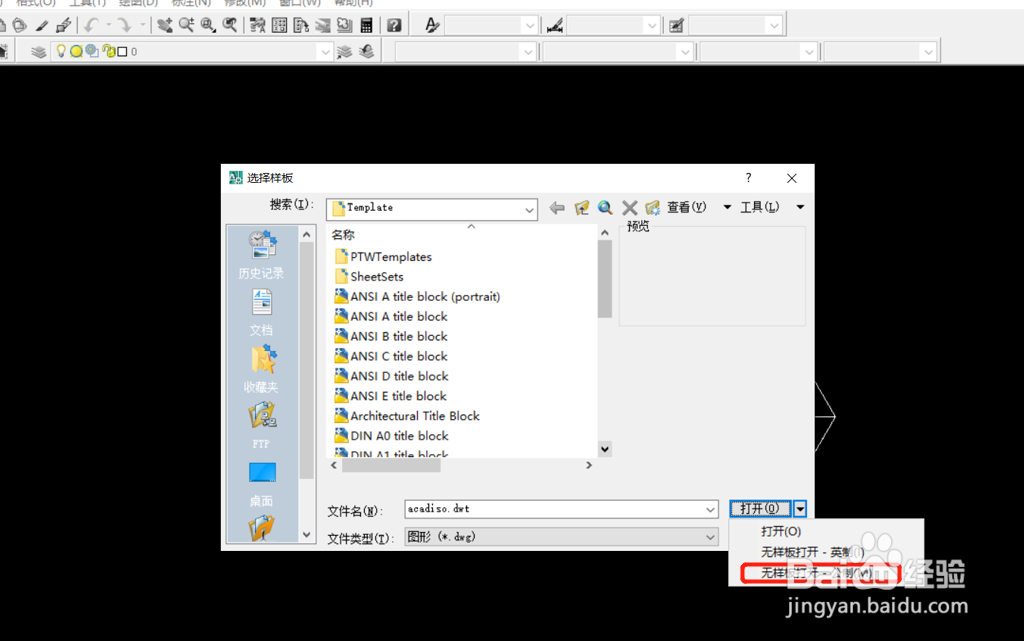The image size is (1024, 641).
Task: Select the Zoom Window tool
Action: click(208, 25)
